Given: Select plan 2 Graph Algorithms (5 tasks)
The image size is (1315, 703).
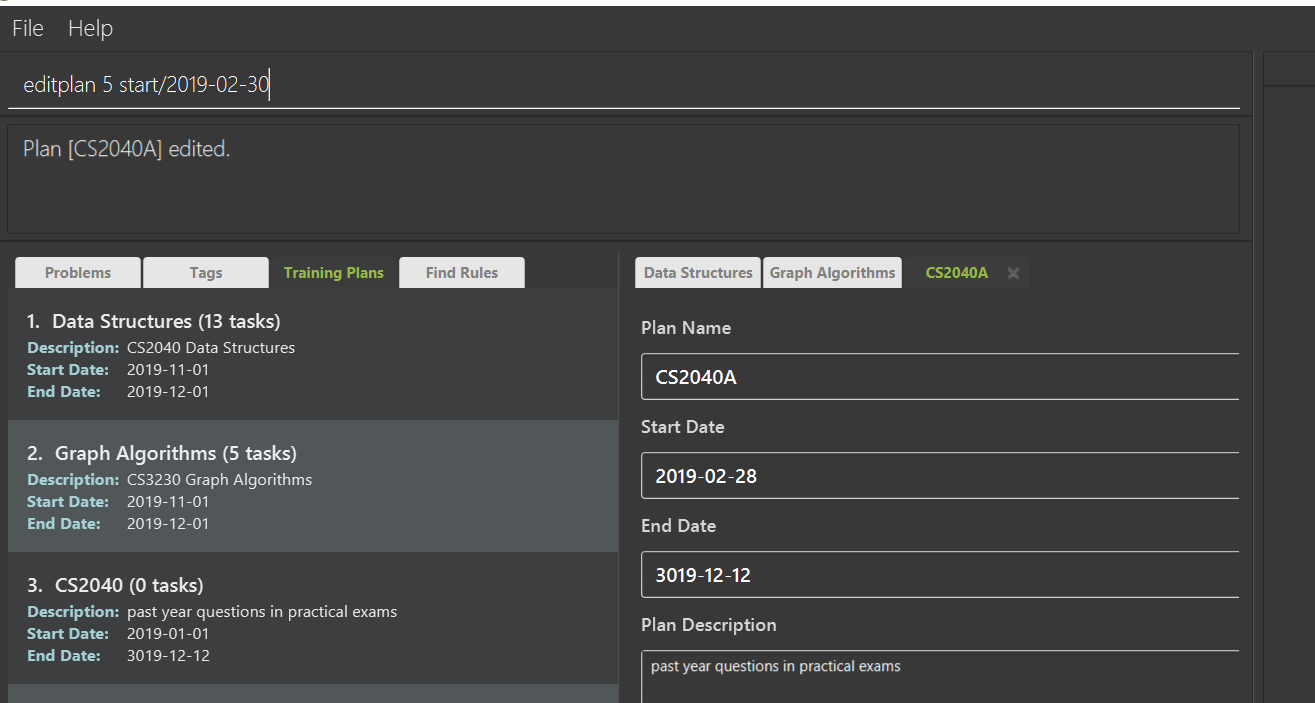Looking at the screenshot, I should tap(313, 486).
